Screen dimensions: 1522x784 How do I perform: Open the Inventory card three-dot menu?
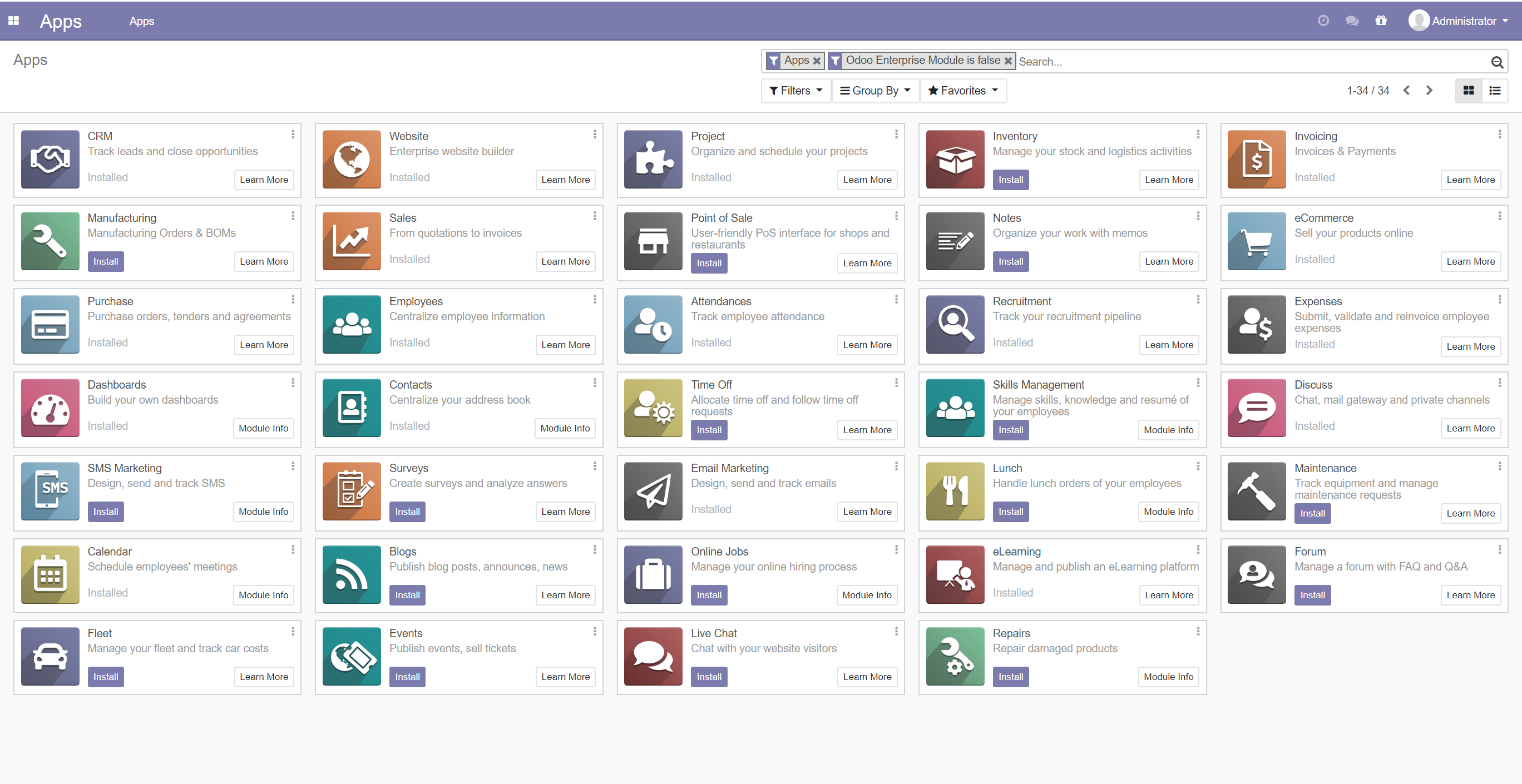pos(1198,135)
